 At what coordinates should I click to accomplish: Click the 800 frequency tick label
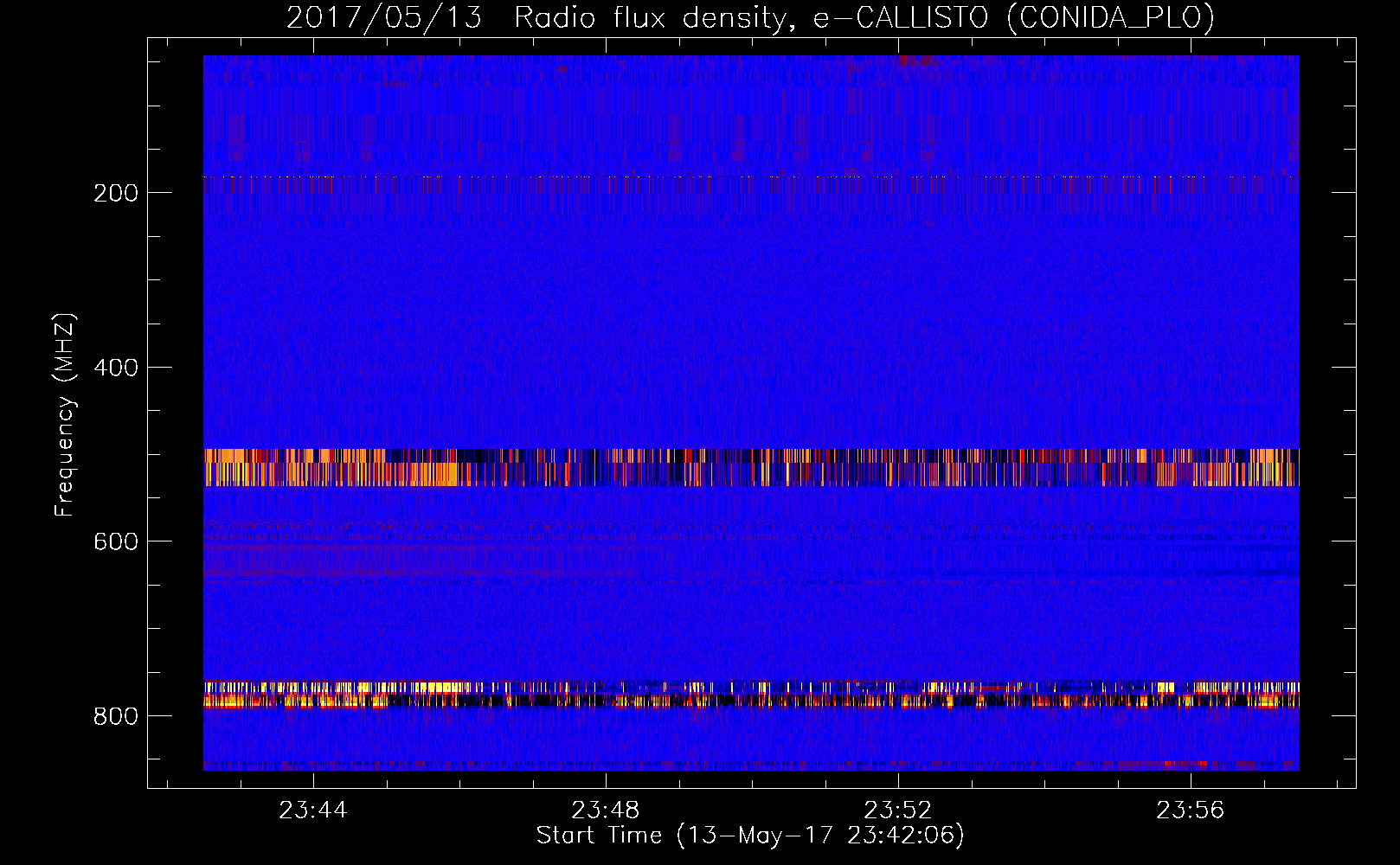coord(116,716)
